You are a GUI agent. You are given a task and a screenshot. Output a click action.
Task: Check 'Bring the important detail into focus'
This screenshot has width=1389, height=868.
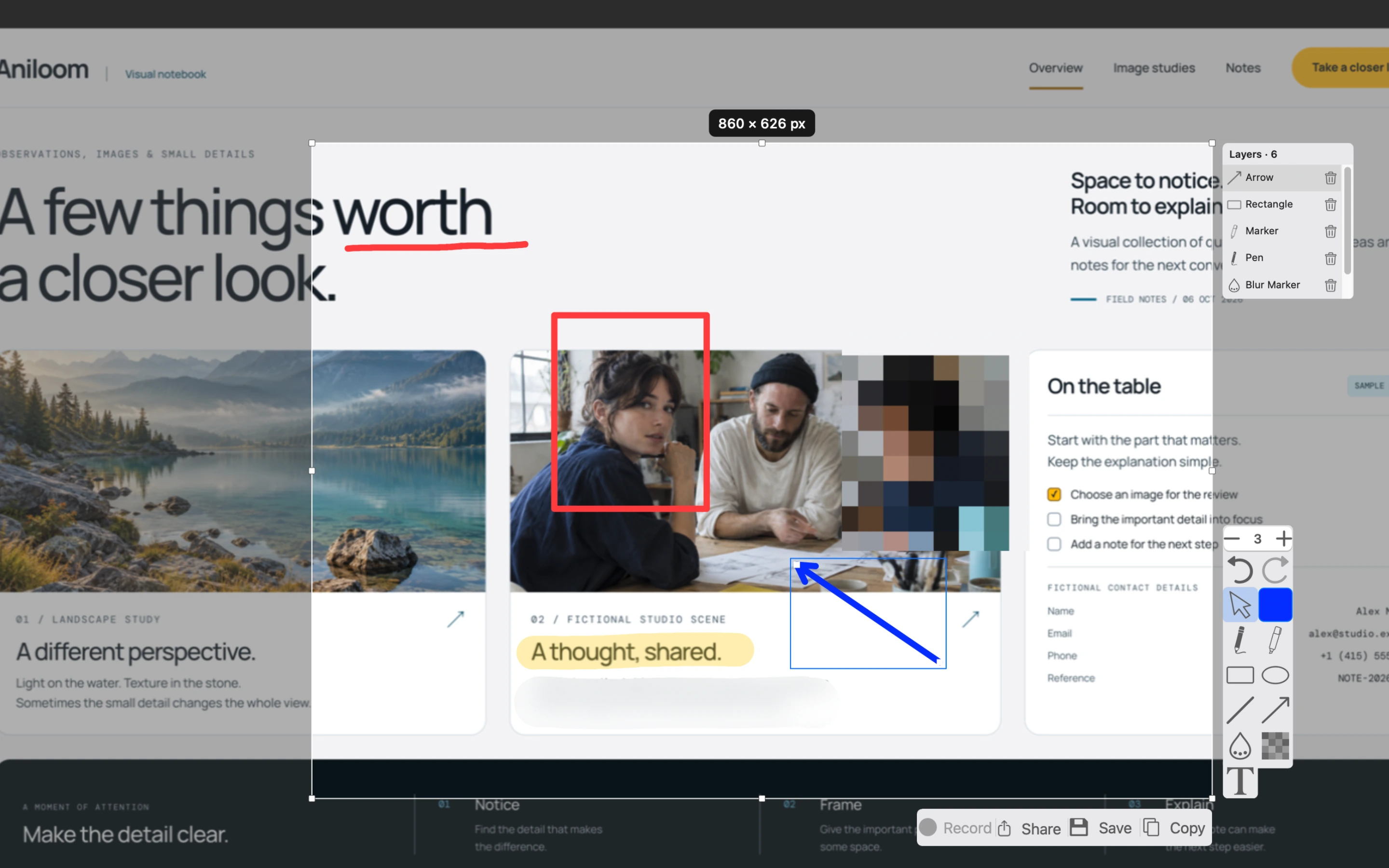pyautogui.click(x=1054, y=519)
